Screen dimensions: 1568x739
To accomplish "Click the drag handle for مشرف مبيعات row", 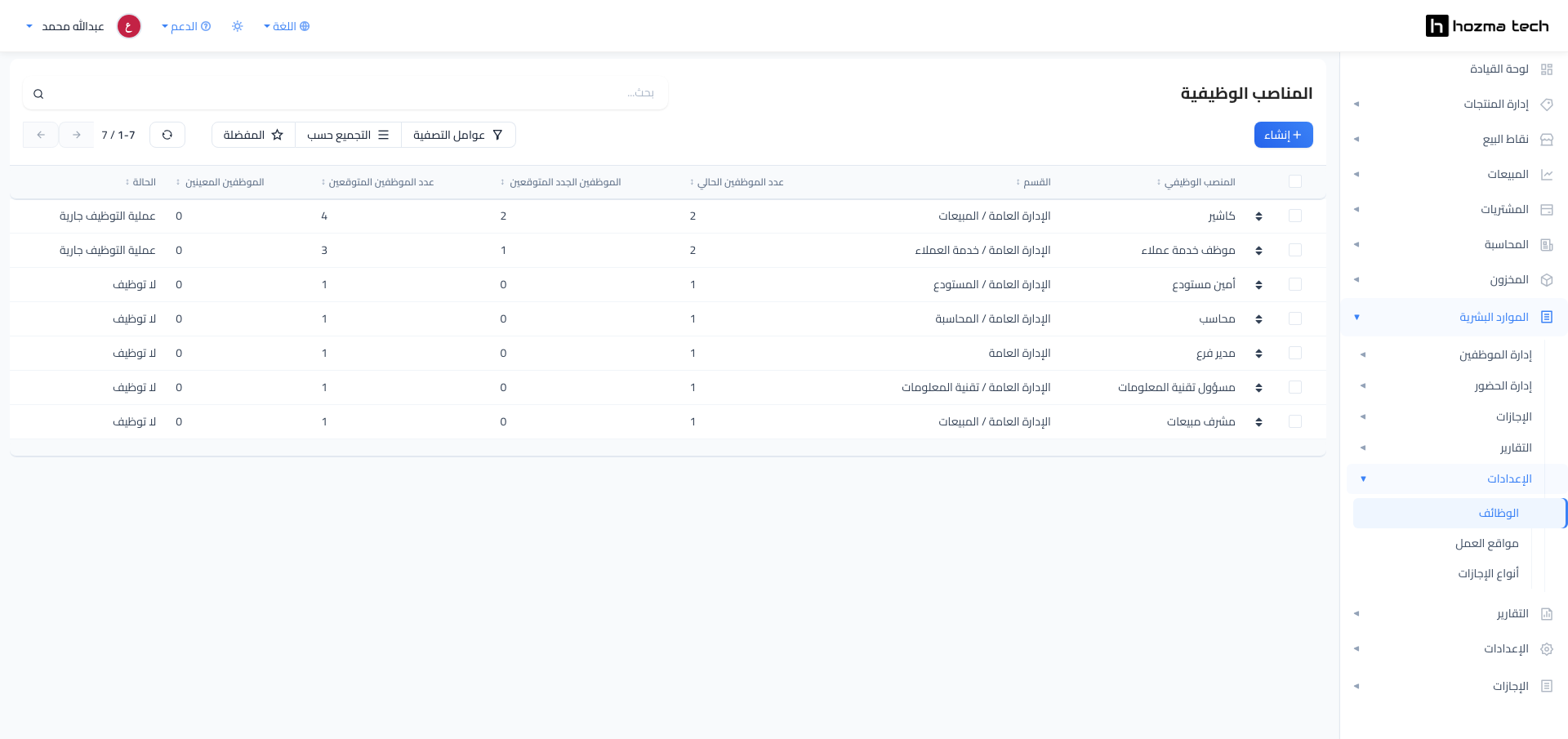I will pyautogui.click(x=1258, y=422).
